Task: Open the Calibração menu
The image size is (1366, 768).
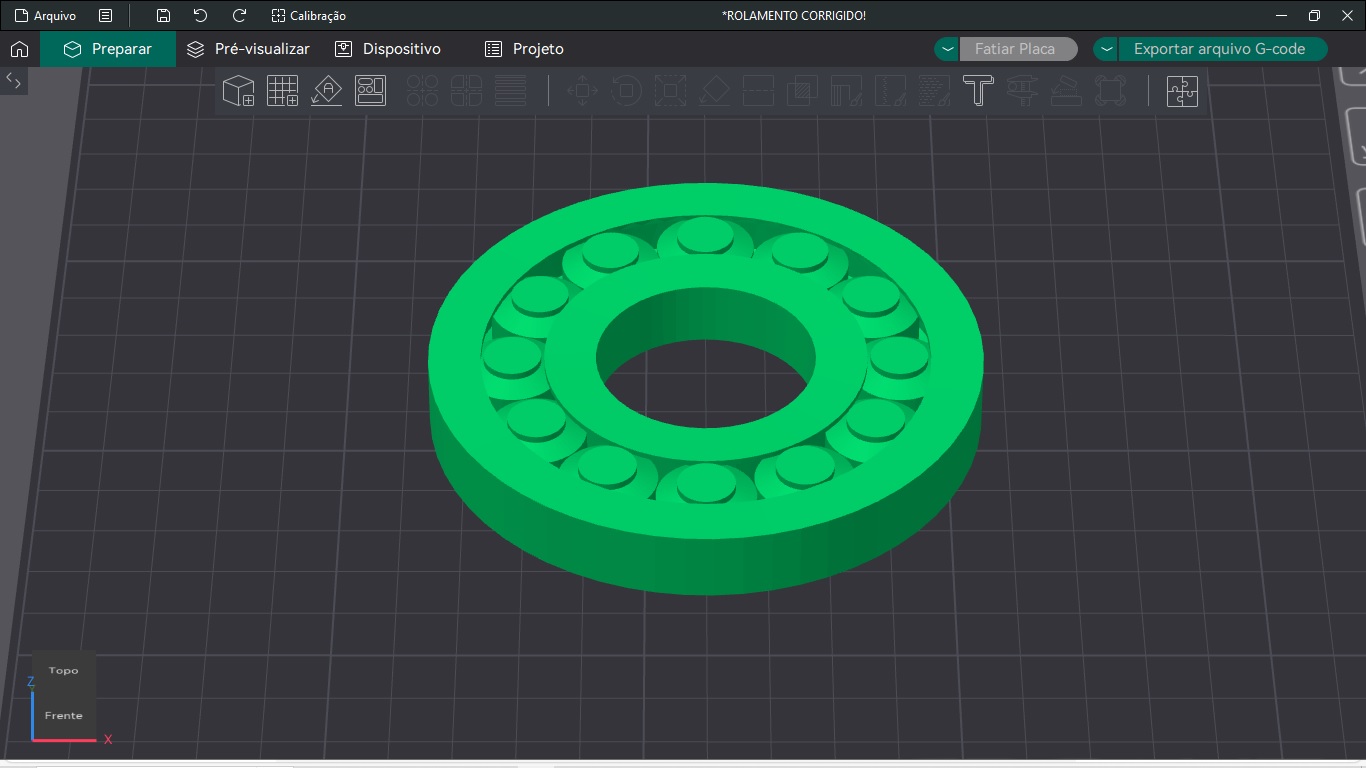Action: pos(309,16)
